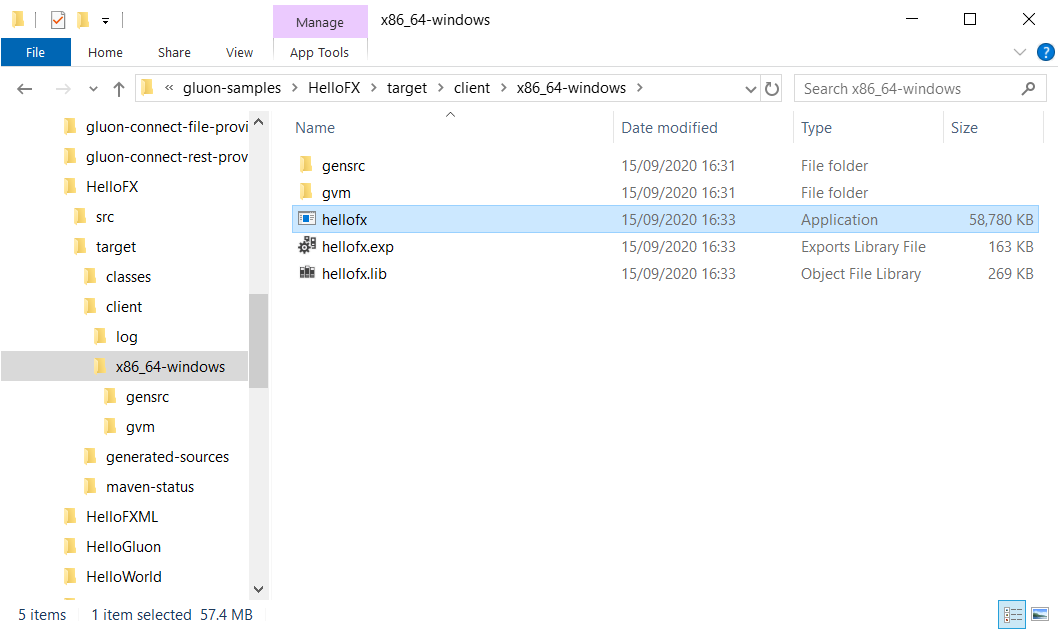Select the hellofx.exp file icon
The height and width of the screenshot is (629, 1058).
307,246
